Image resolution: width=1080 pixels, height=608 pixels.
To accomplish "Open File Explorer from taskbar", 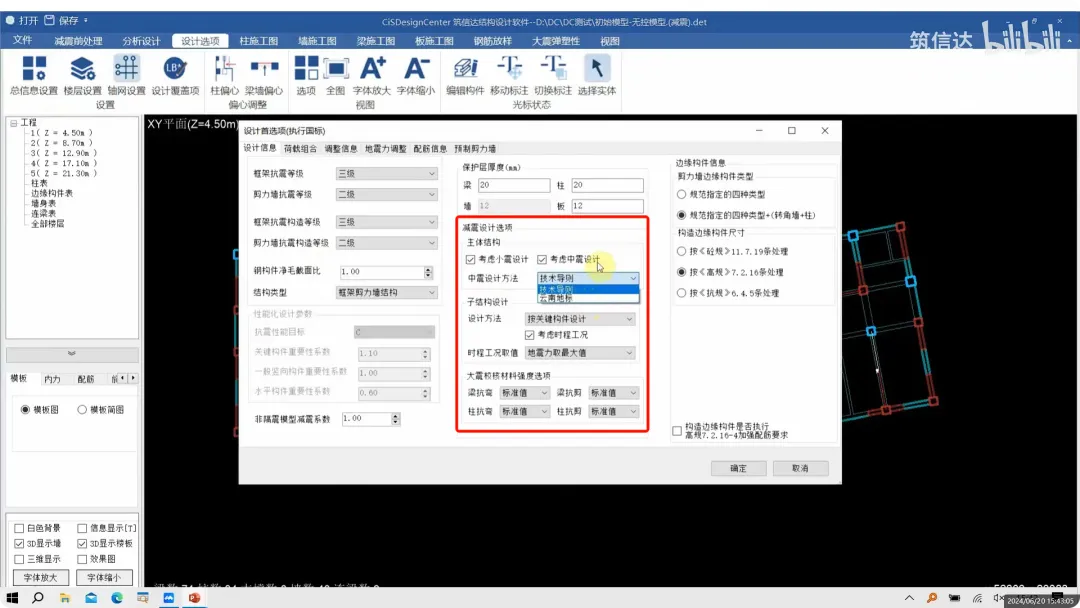I will pyautogui.click(x=65, y=598).
